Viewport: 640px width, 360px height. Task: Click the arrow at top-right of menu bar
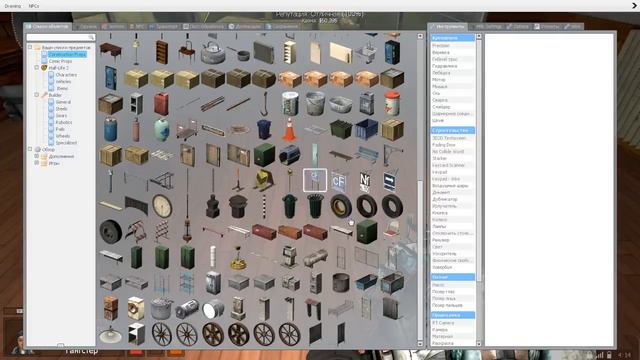(x=635, y=6)
